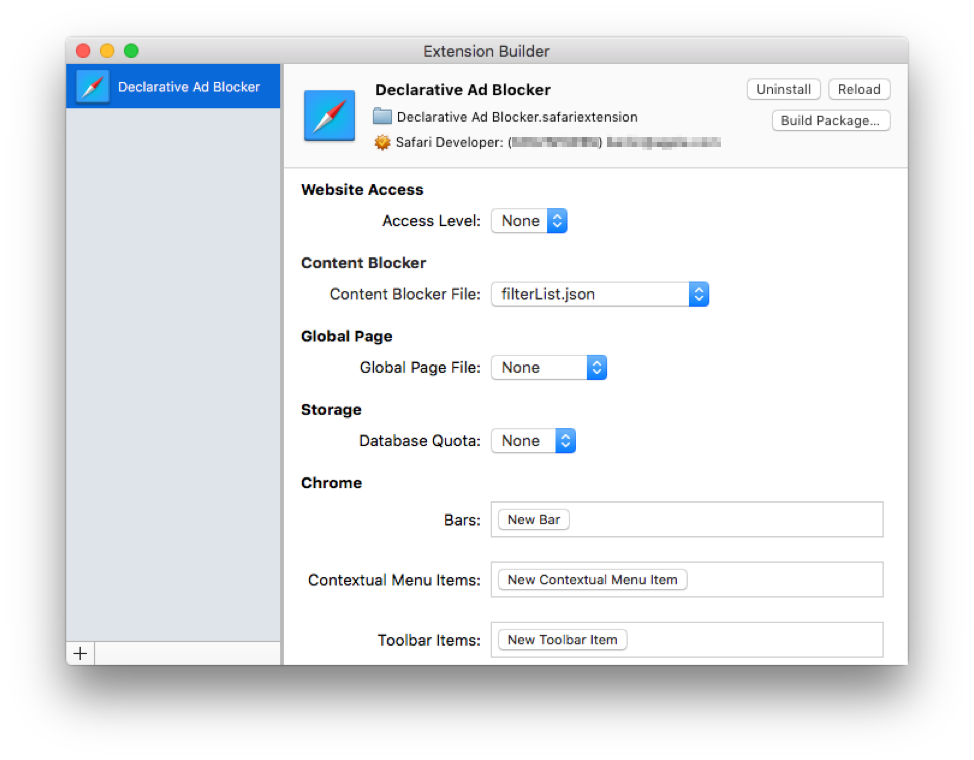Open the Access Level dropdown
974x760 pixels.
pos(529,221)
